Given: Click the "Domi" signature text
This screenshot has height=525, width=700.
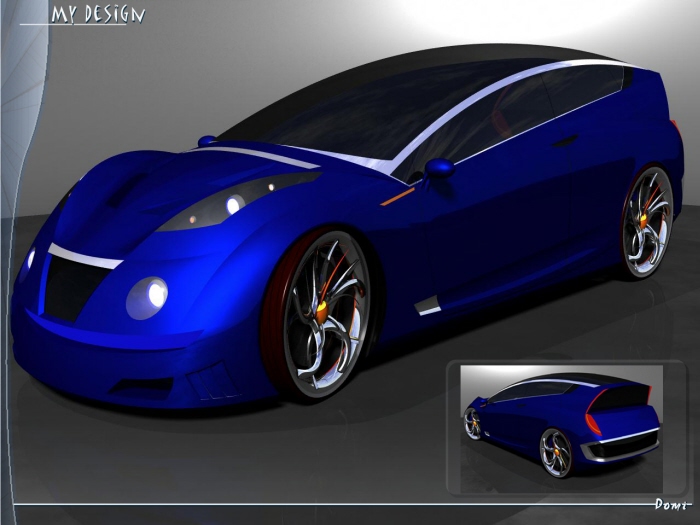Looking at the screenshot, I should (673, 505).
